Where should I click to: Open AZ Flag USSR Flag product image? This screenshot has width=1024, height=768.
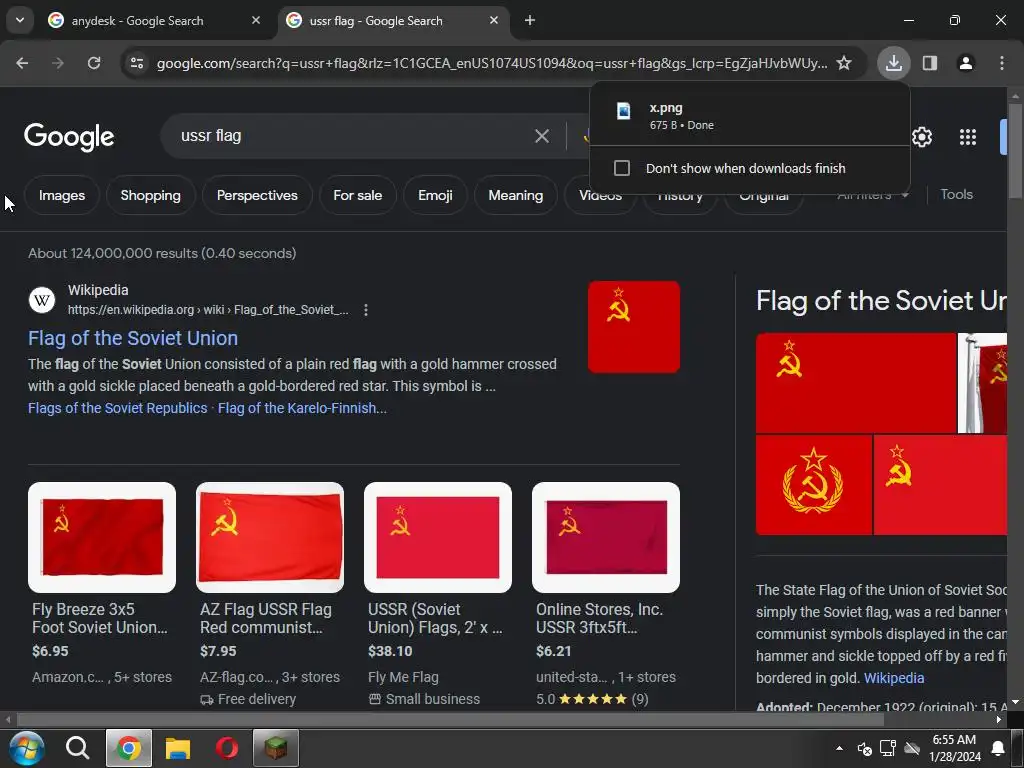click(270, 537)
